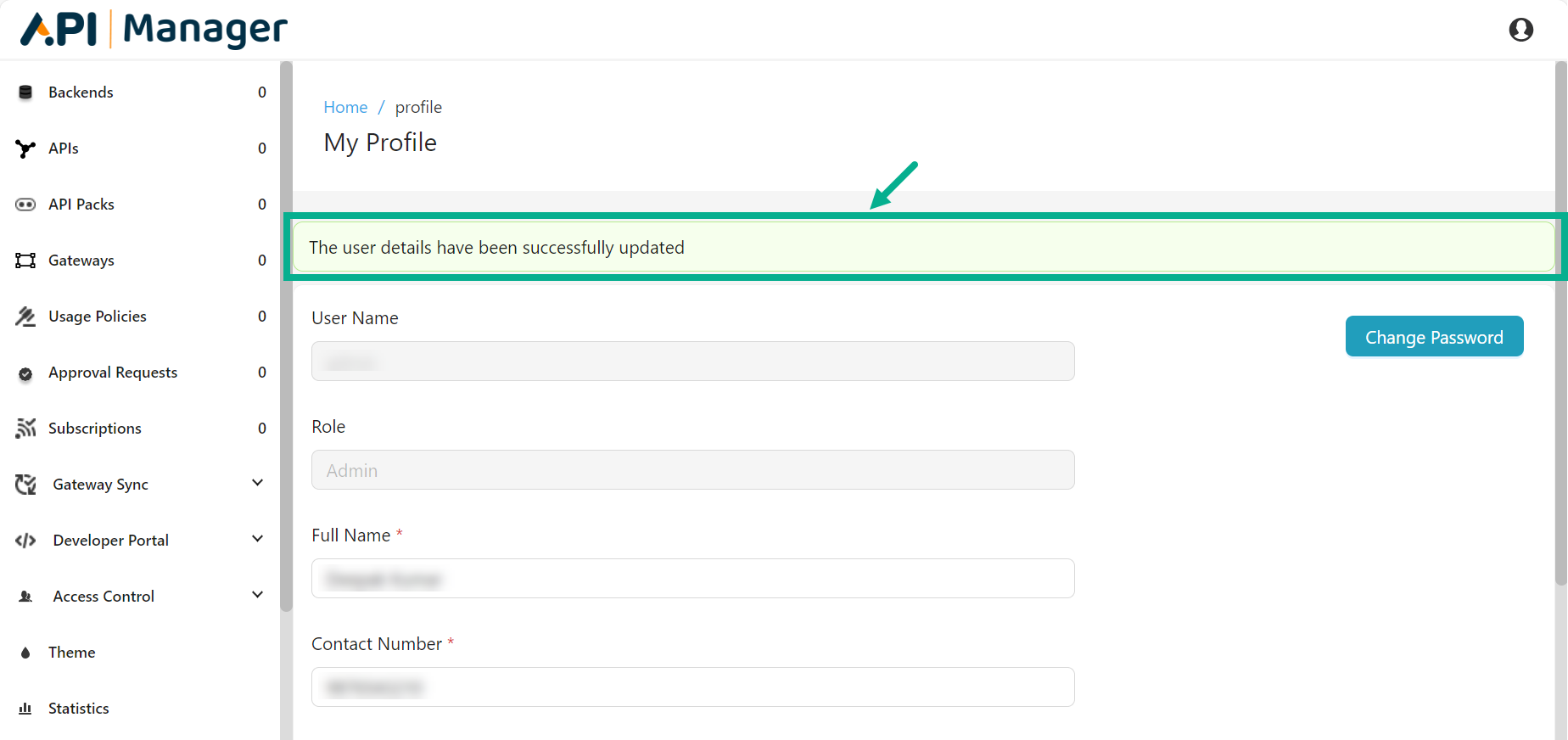This screenshot has height=740, width=1568.
Task: Click the Usage Policies gavel icon
Action: pyautogui.click(x=25, y=317)
